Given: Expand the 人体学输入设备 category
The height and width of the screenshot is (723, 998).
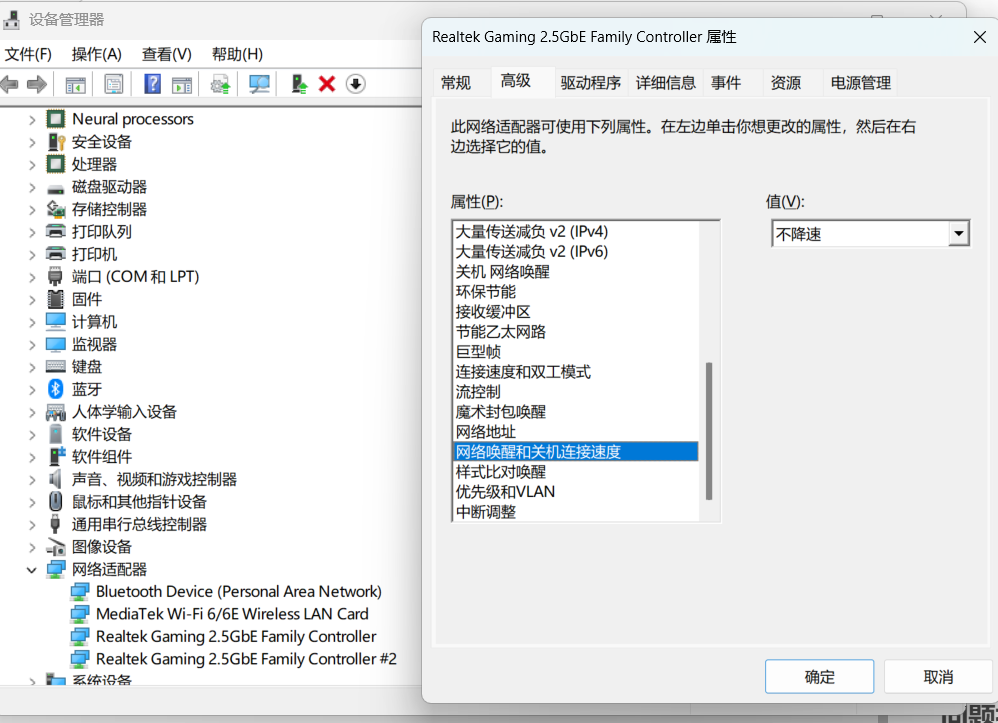Looking at the screenshot, I should coord(32,412).
